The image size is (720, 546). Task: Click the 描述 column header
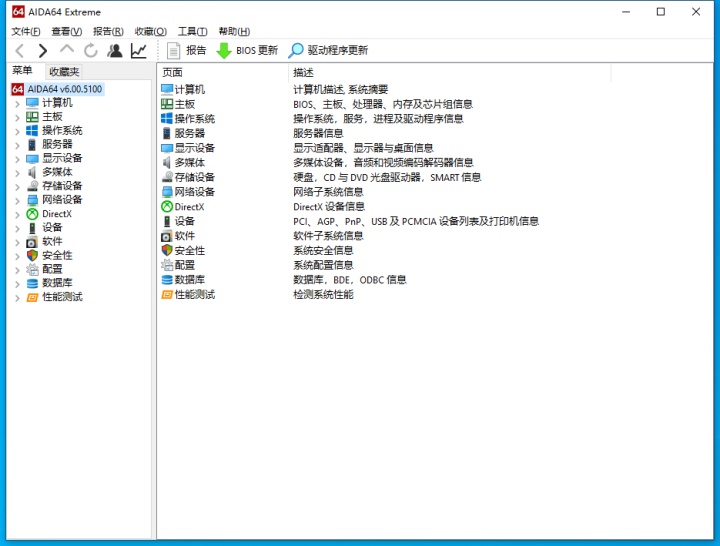click(x=304, y=72)
